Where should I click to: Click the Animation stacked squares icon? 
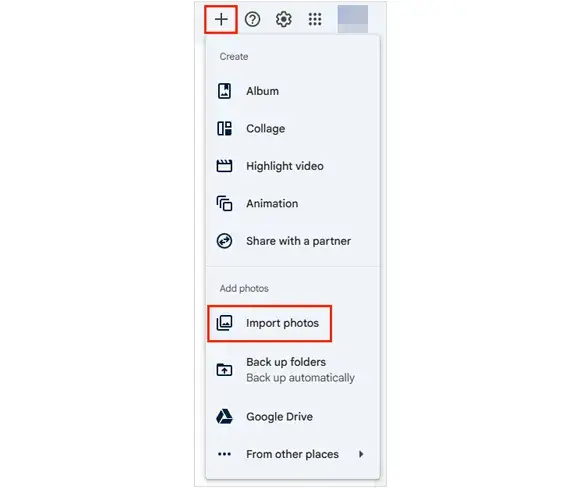click(224, 203)
